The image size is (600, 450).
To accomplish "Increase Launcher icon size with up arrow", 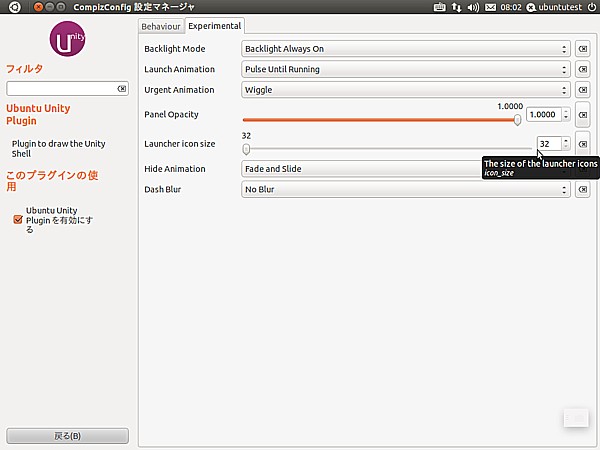I will click(566, 140).
